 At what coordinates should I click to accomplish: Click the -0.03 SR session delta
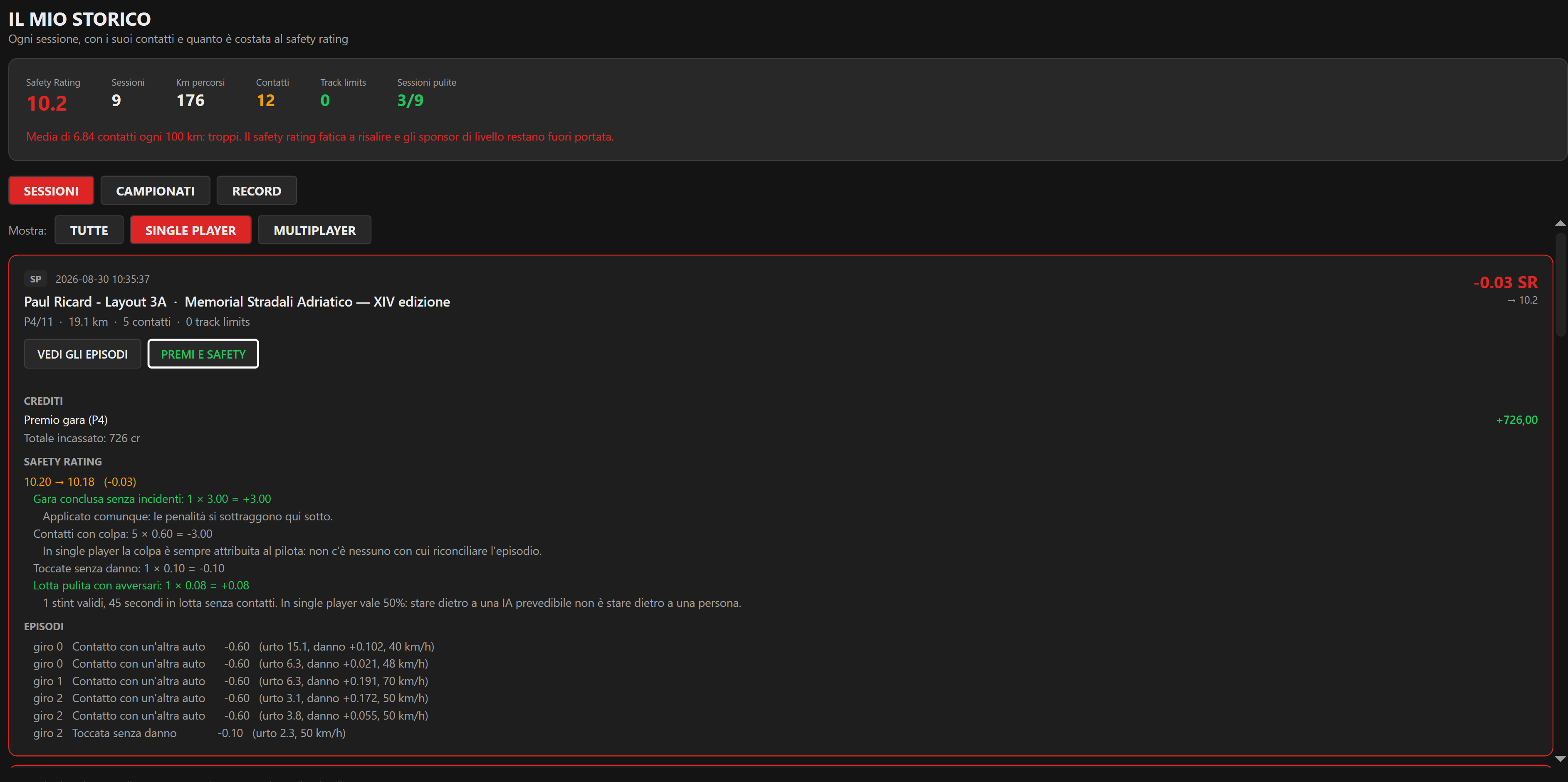[x=1505, y=282]
